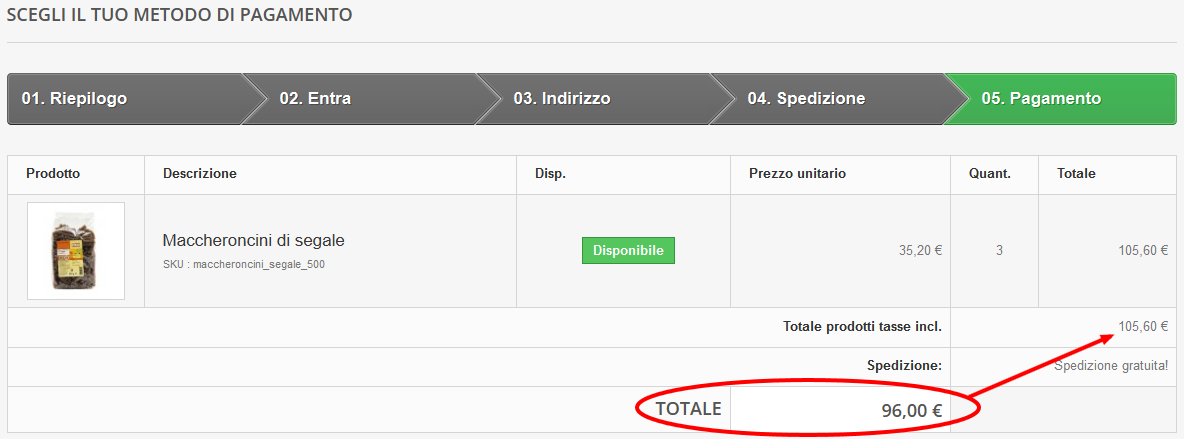Click the 05. Pagamento active step
Image resolution: width=1184 pixels, height=439 pixels.
tap(1040, 99)
